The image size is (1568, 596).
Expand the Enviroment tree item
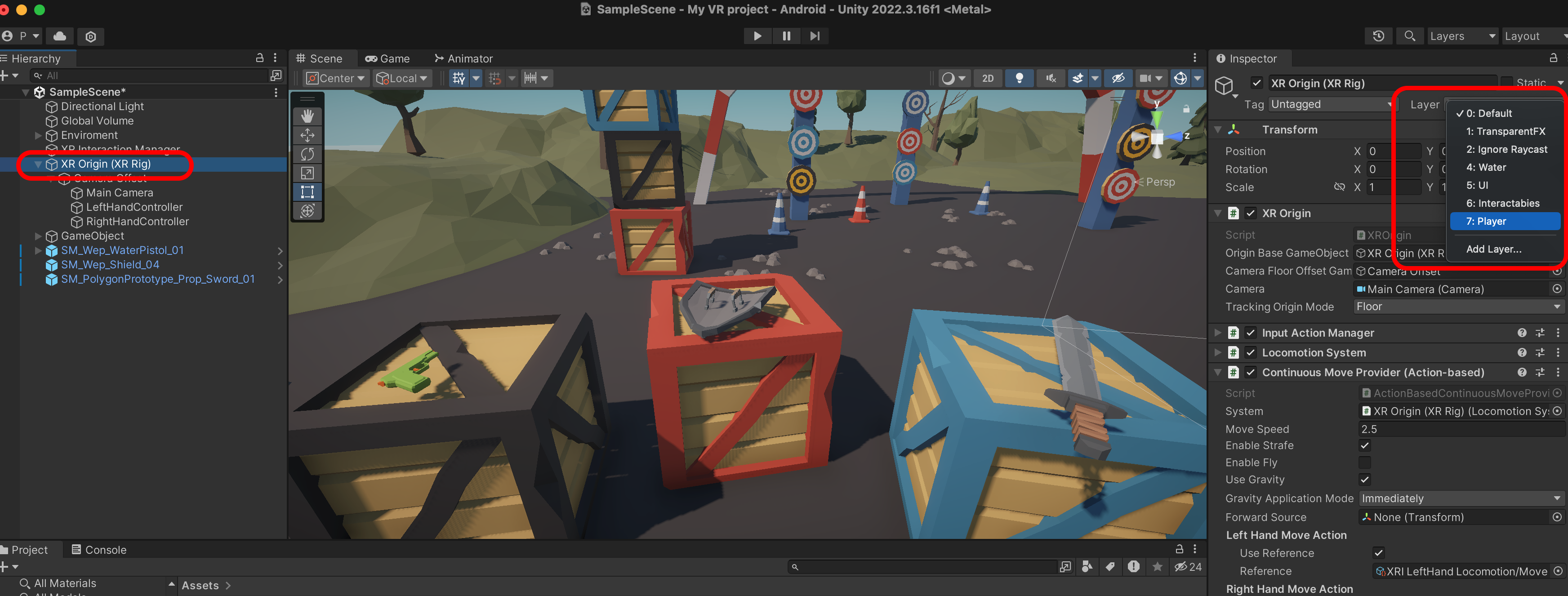38,135
